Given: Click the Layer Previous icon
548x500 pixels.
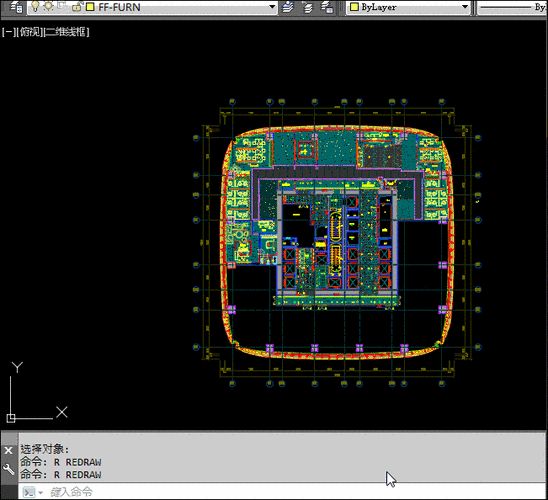Looking at the screenshot, I should point(308,7).
